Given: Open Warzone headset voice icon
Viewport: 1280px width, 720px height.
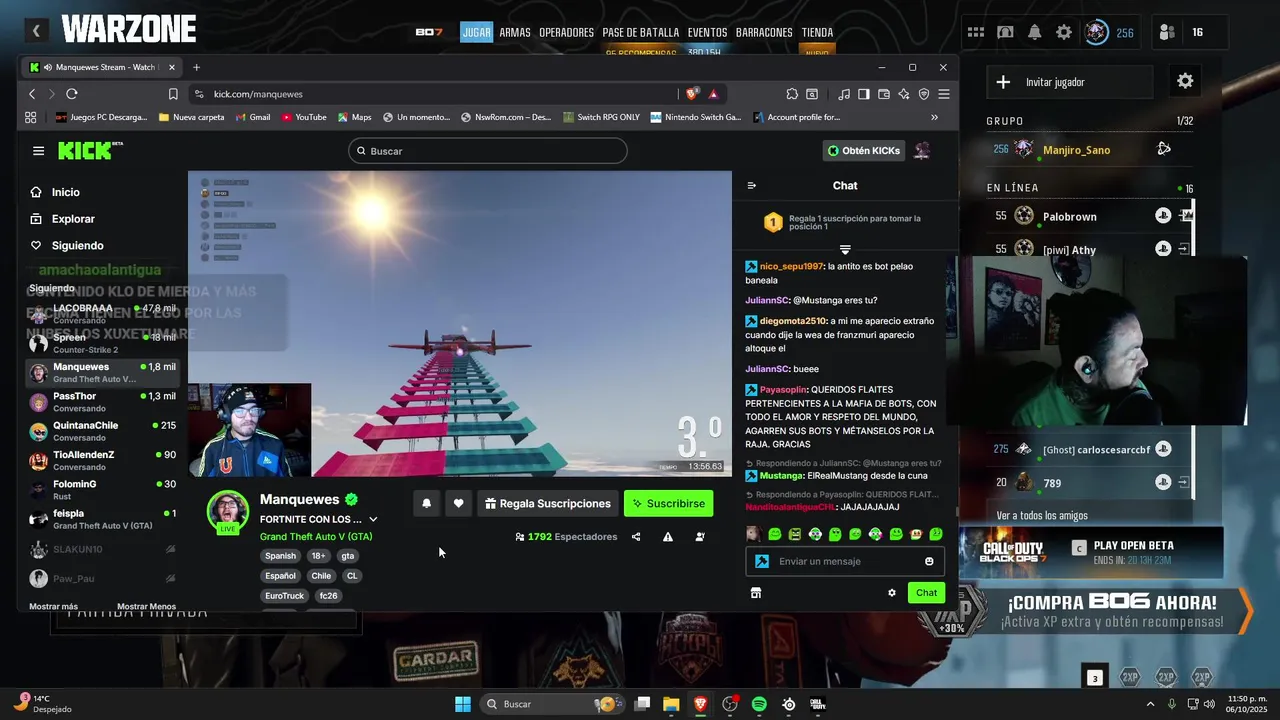Looking at the screenshot, I should tap(1005, 32).
